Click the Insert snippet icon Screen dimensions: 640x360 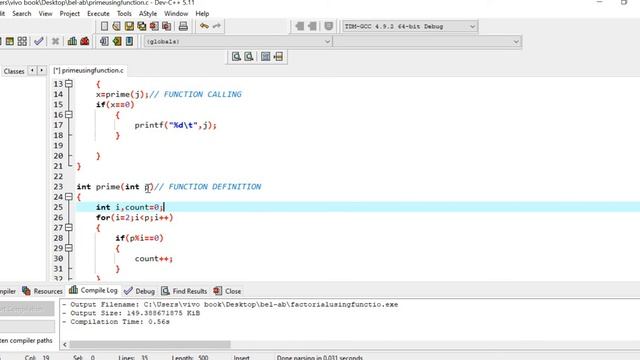click(104, 41)
